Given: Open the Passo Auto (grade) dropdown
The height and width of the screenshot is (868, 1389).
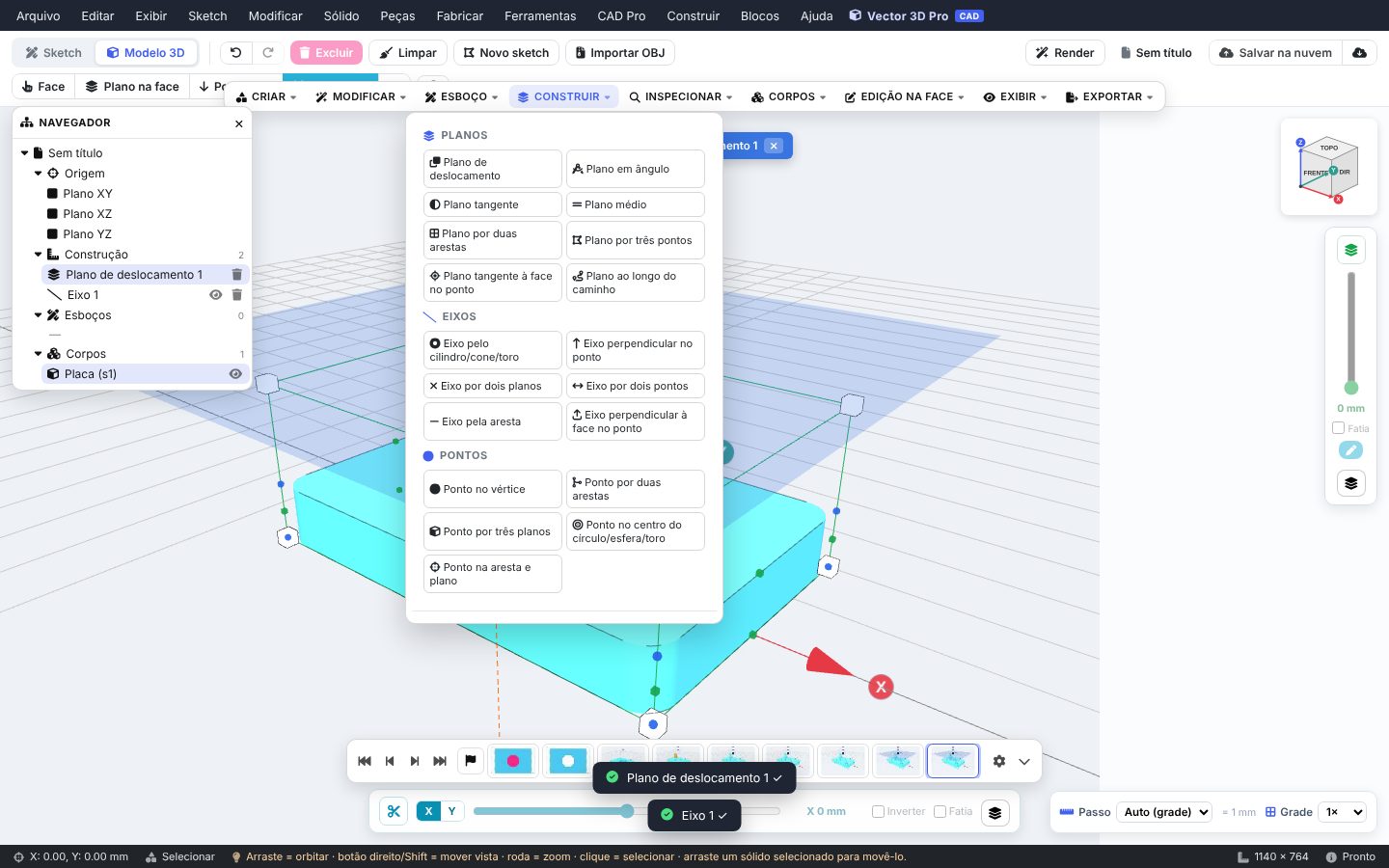Looking at the screenshot, I should 1164,812.
